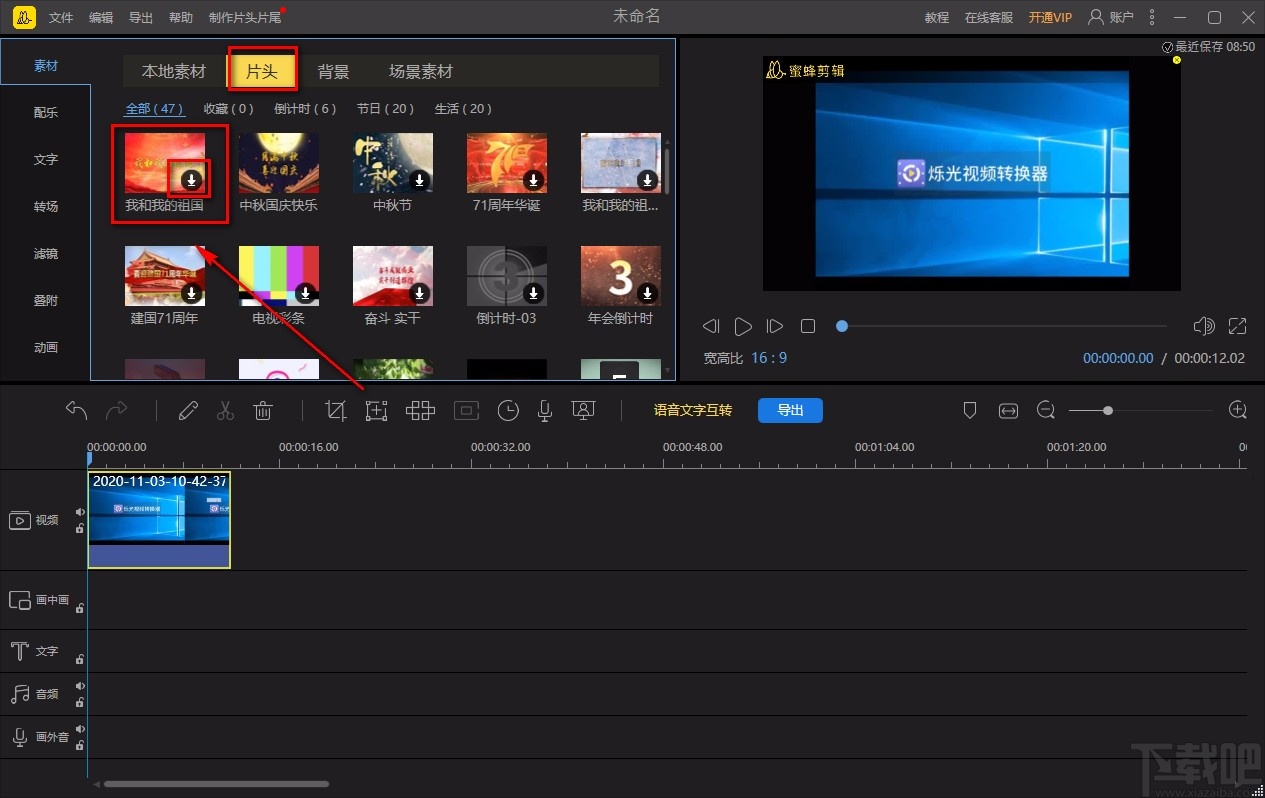This screenshot has height=798, width=1265.
Task: Mute the 音频 track speaker
Action: pos(80,686)
